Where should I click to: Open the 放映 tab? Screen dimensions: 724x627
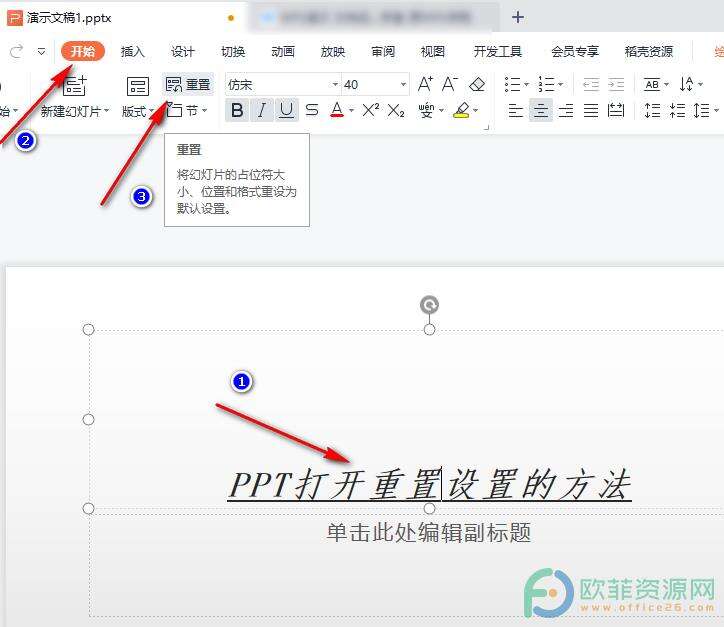coord(332,52)
